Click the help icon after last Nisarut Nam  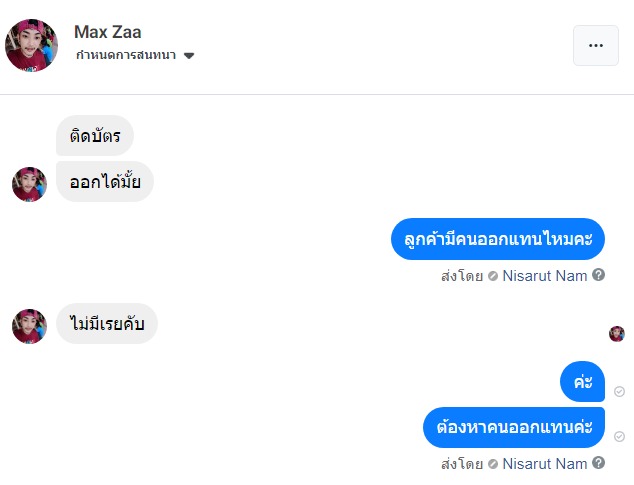pyautogui.click(x=599, y=464)
